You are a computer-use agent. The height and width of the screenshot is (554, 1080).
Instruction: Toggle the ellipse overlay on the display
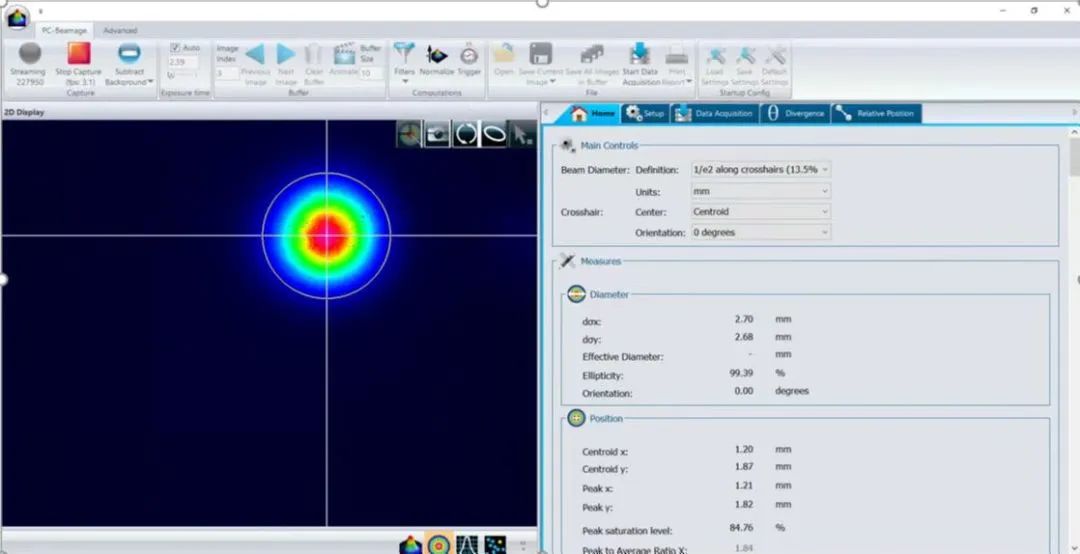coord(494,134)
